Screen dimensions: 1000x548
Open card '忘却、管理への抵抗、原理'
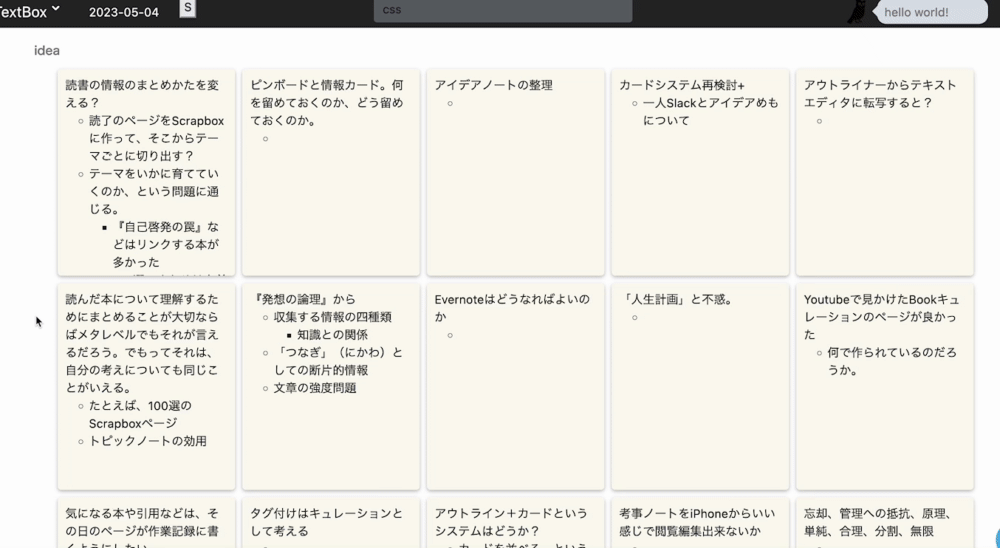coord(885,523)
